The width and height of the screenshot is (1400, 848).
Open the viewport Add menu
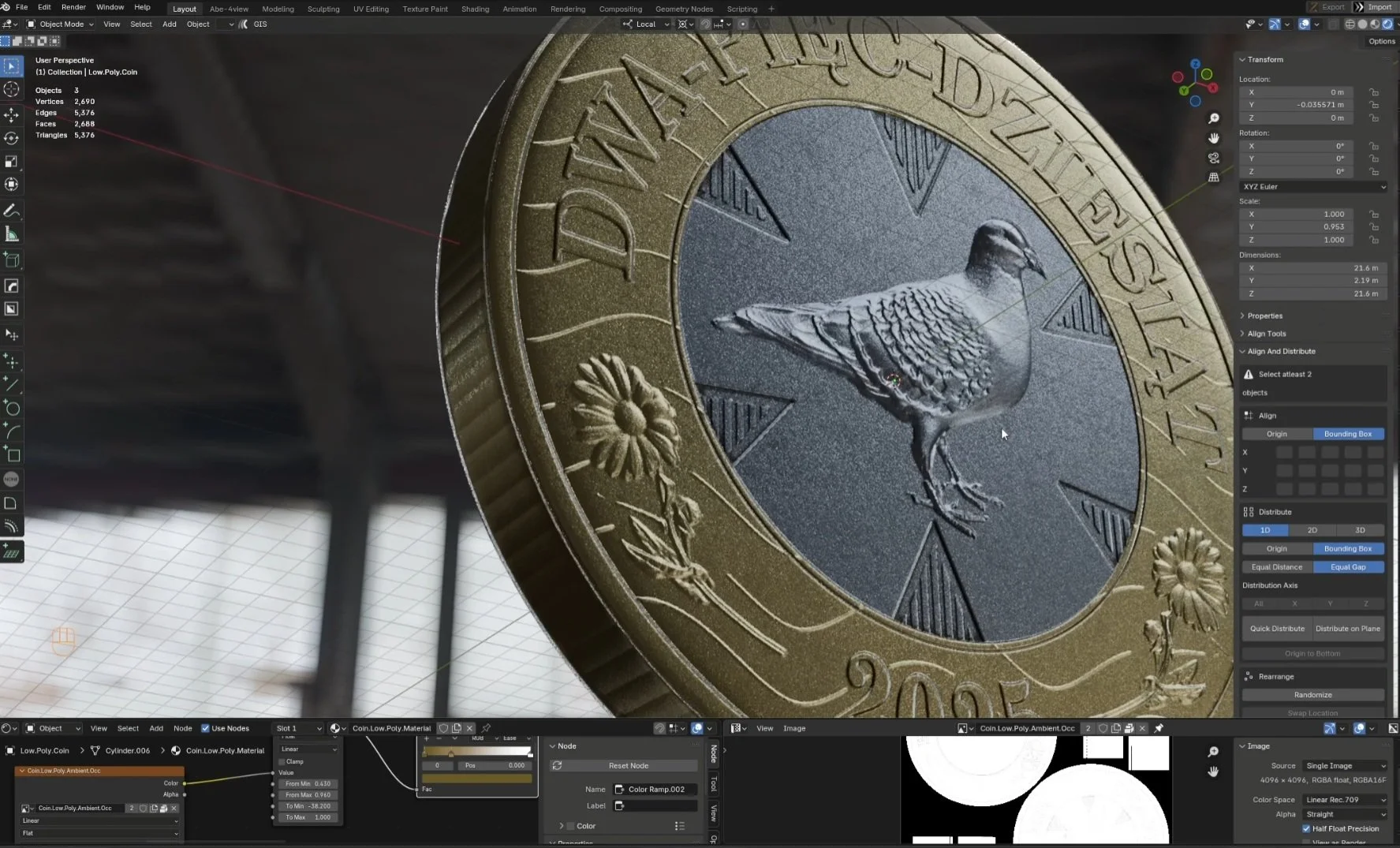pyautogui.click(x=170, y=24)
